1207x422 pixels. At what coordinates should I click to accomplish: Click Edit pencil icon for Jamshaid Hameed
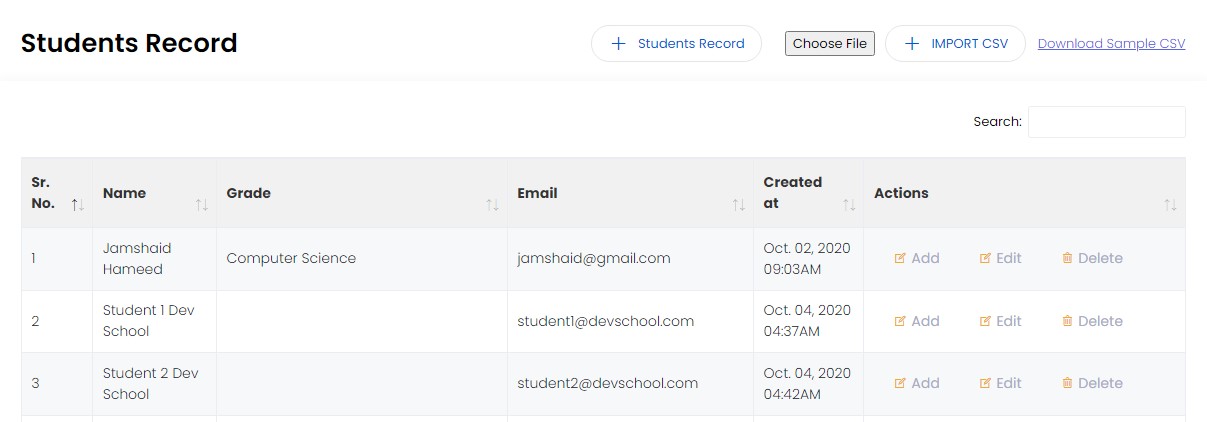(x=985, y=258)
